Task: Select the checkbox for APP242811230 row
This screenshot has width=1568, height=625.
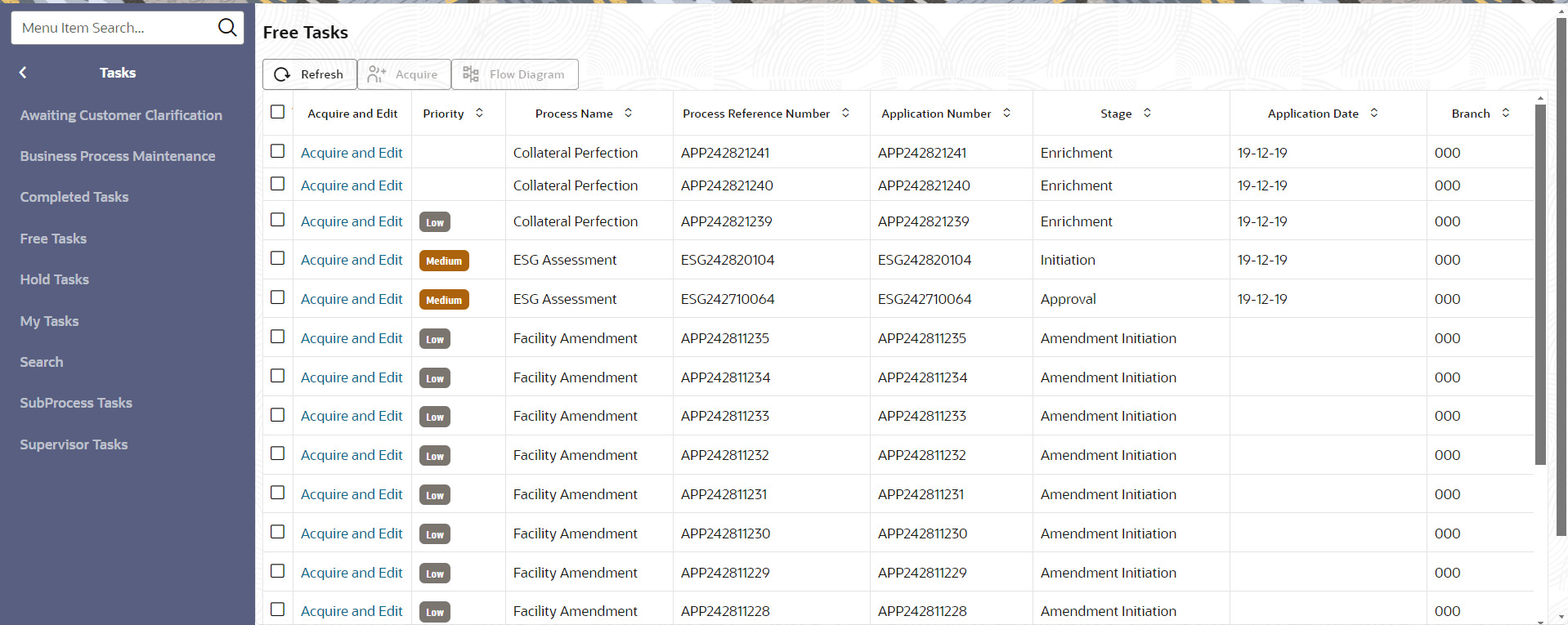Action: point(278,532)
